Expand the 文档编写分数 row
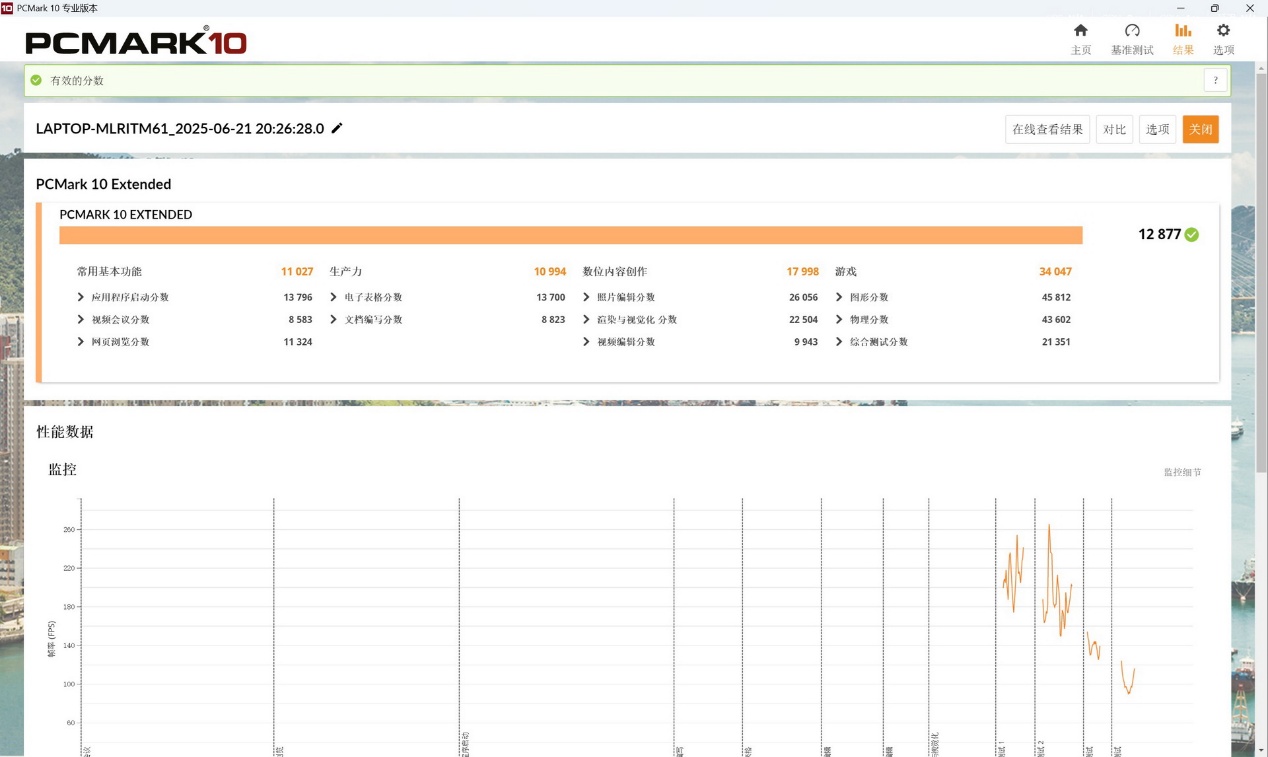1268x757 pixels. (x=334, y=319)
